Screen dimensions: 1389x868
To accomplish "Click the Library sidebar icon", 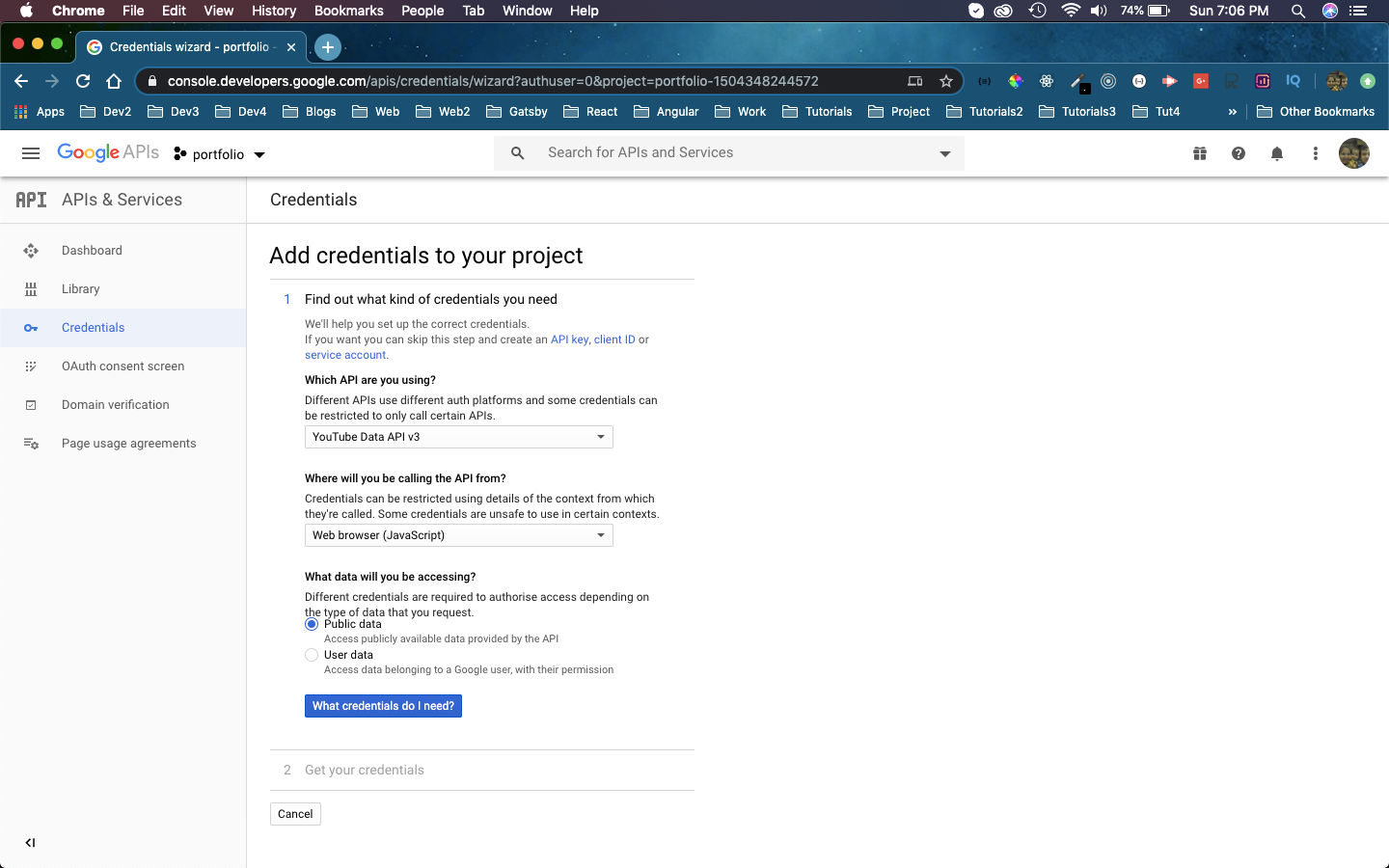I will coord(31,289).
